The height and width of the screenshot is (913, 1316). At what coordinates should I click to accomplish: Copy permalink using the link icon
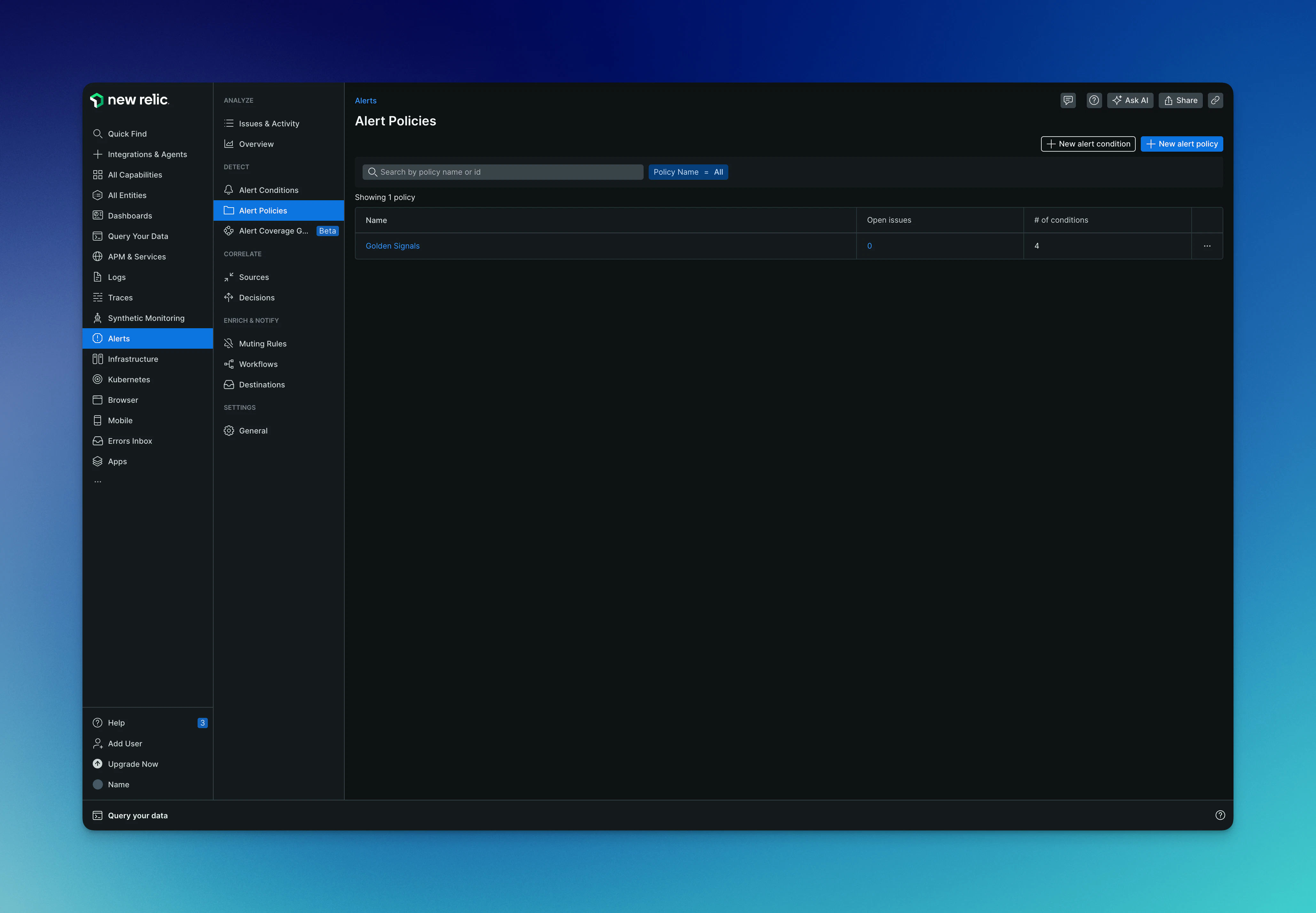[x=1215, y=100]
